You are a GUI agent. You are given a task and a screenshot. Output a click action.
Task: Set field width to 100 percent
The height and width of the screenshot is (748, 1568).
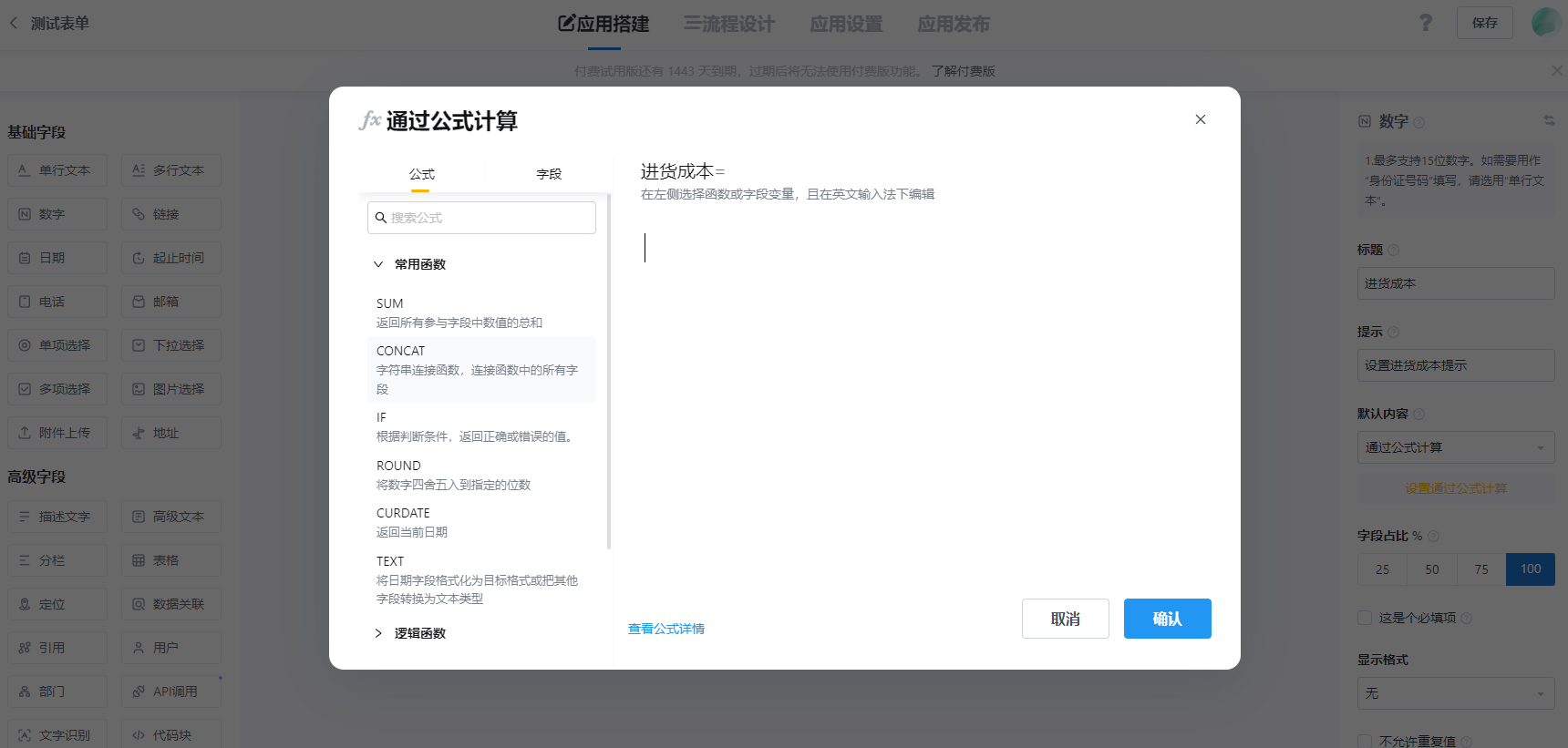(x=1531, y=569)
